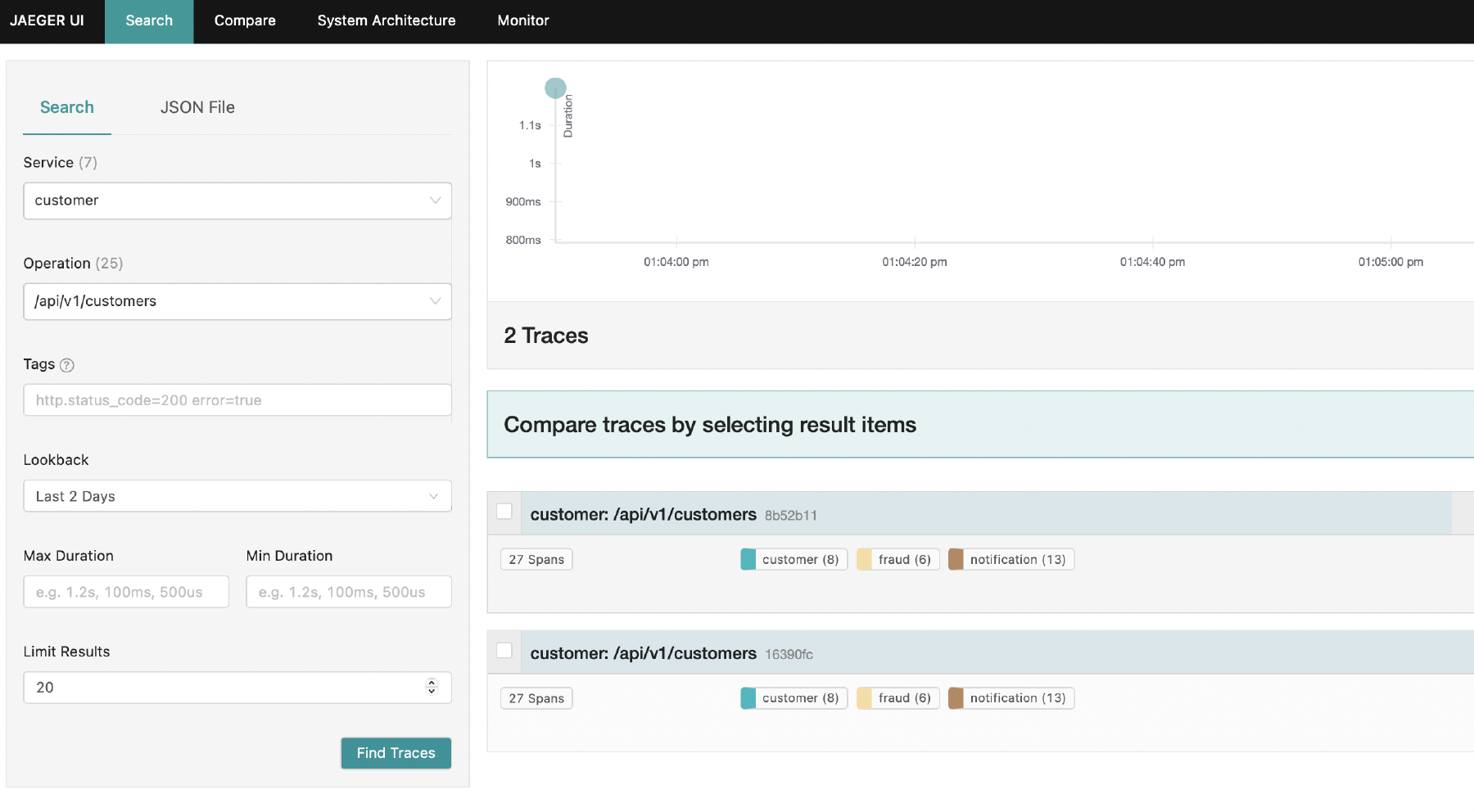This screenshot has height=812, width=1474.
Task: Click the notification (13) tag on trace 8b52b11
Action: click(1011, 559)
